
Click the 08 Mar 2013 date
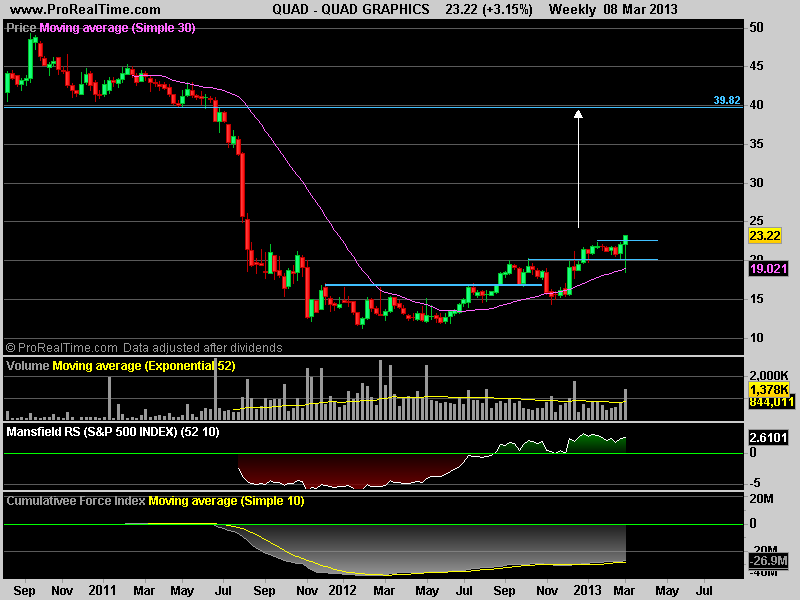(x=640, y=9)
